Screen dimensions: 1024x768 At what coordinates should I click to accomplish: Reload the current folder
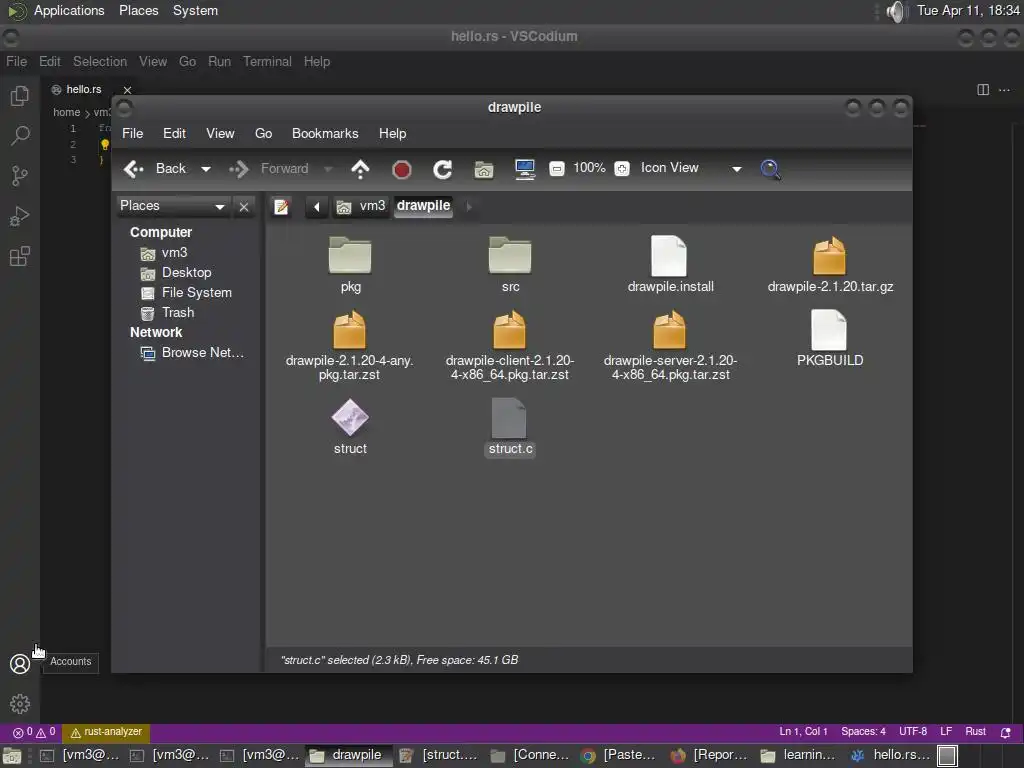coord(443,170)
